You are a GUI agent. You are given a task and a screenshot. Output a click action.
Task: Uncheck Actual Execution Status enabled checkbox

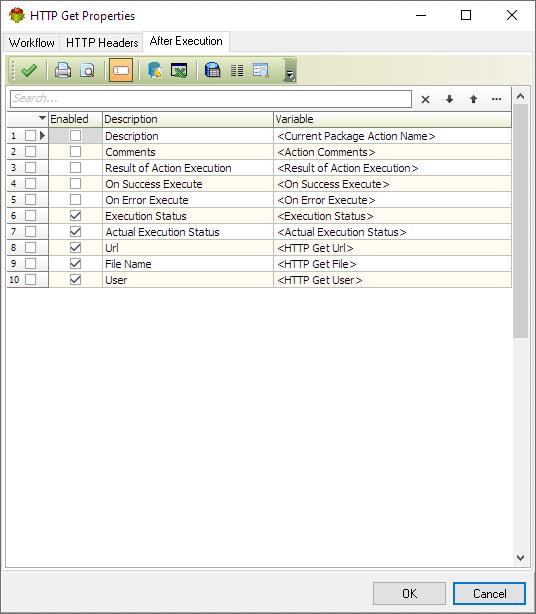pos(75,232)
